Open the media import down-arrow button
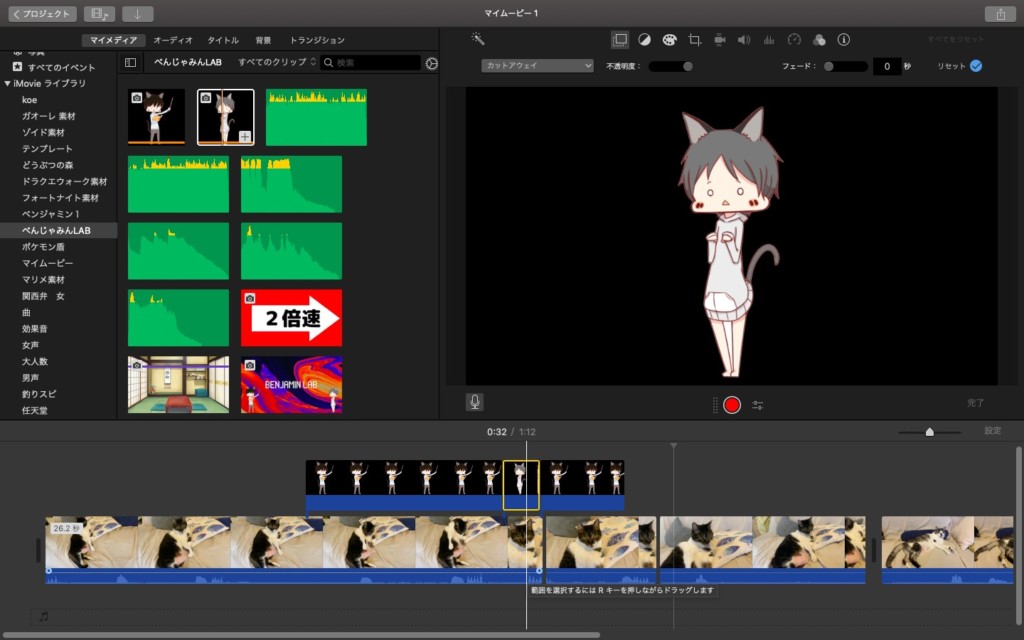The height and width of the screenshot is (640, 1024). pyautogui.click(x=137, y=14)
